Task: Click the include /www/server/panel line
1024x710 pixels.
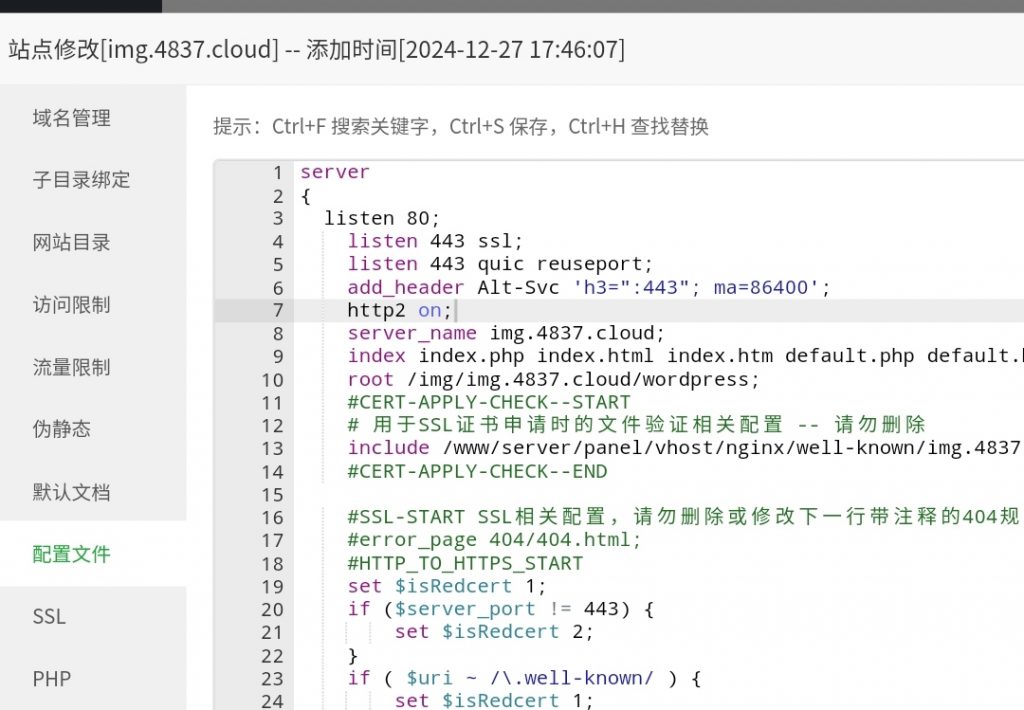Action: coord(686,448)
